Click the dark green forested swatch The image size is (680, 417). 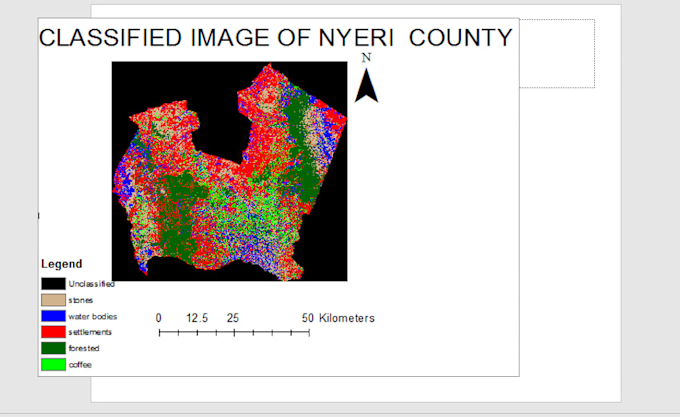[53, 348]
